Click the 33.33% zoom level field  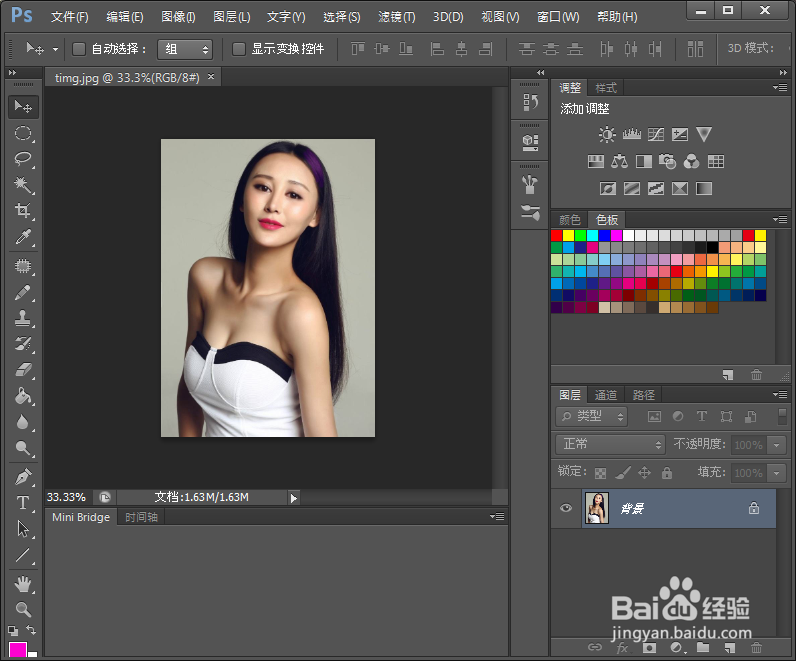pos(67,498)
